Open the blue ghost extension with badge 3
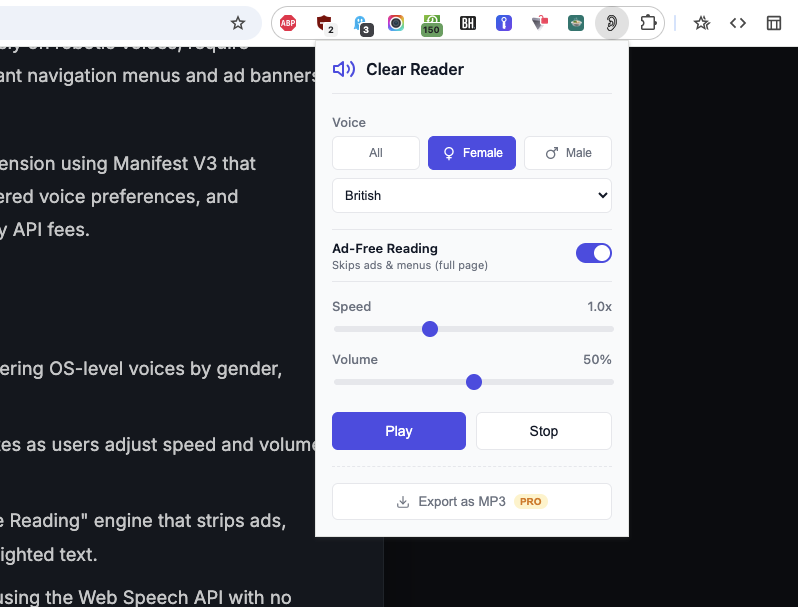 point(362,25)
